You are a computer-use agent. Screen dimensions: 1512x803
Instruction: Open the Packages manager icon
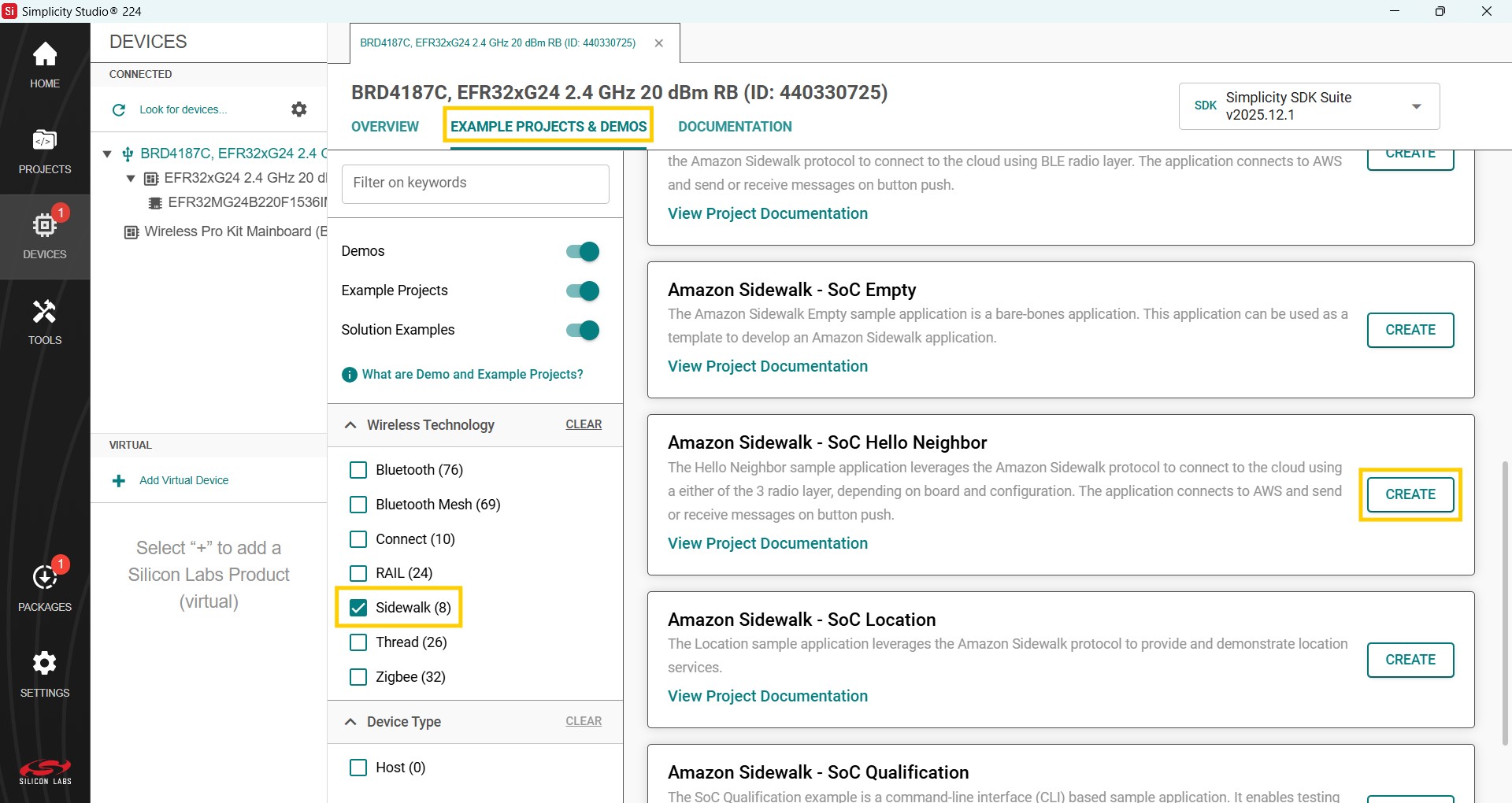pyautogui.click(x=45, y=587)
